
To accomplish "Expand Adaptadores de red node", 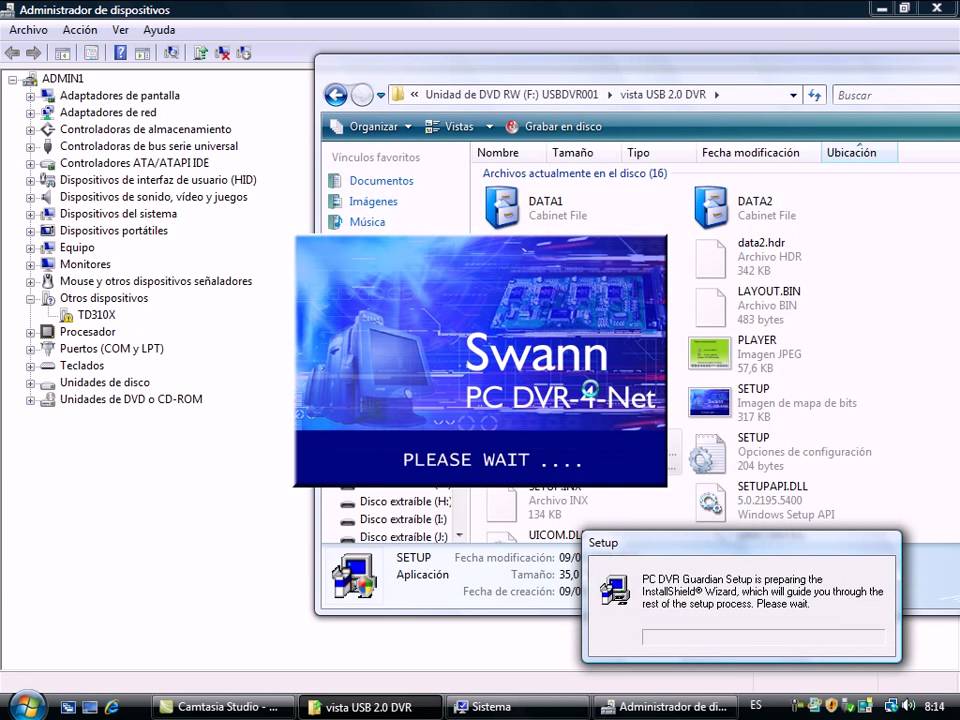I will pyautogui.click(x=30, y=113).
